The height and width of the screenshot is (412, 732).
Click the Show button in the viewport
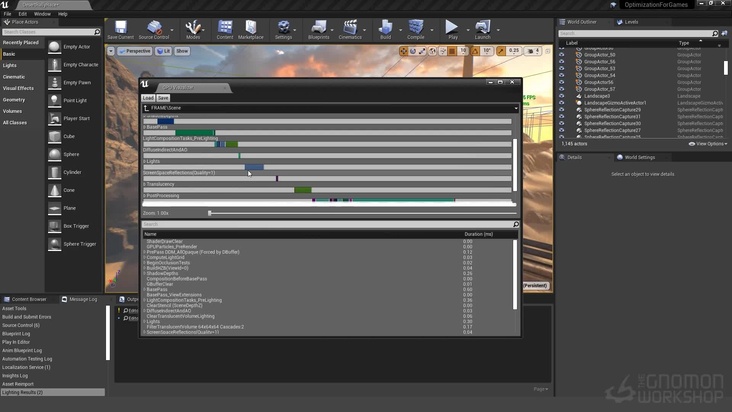coord(182,51)
